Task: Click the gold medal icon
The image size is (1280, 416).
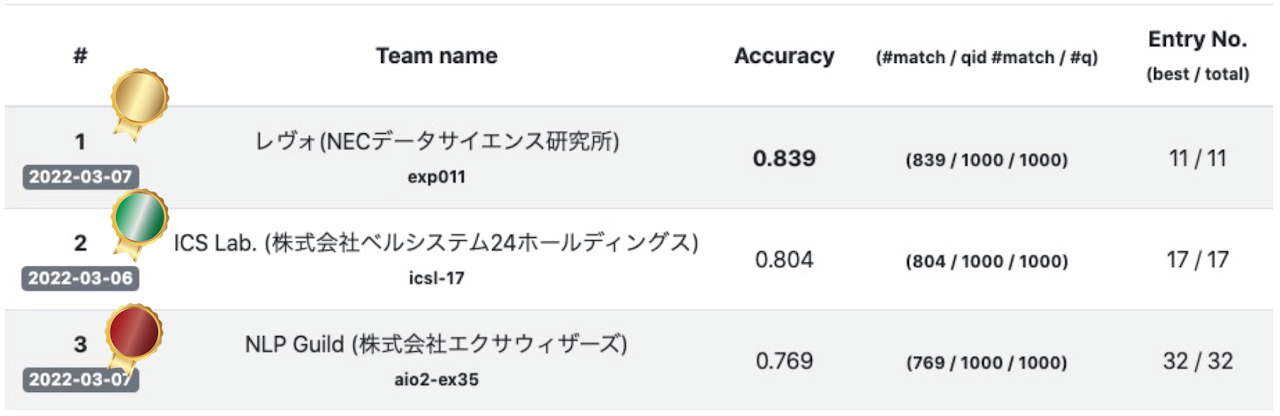Action: click(139, 104)
